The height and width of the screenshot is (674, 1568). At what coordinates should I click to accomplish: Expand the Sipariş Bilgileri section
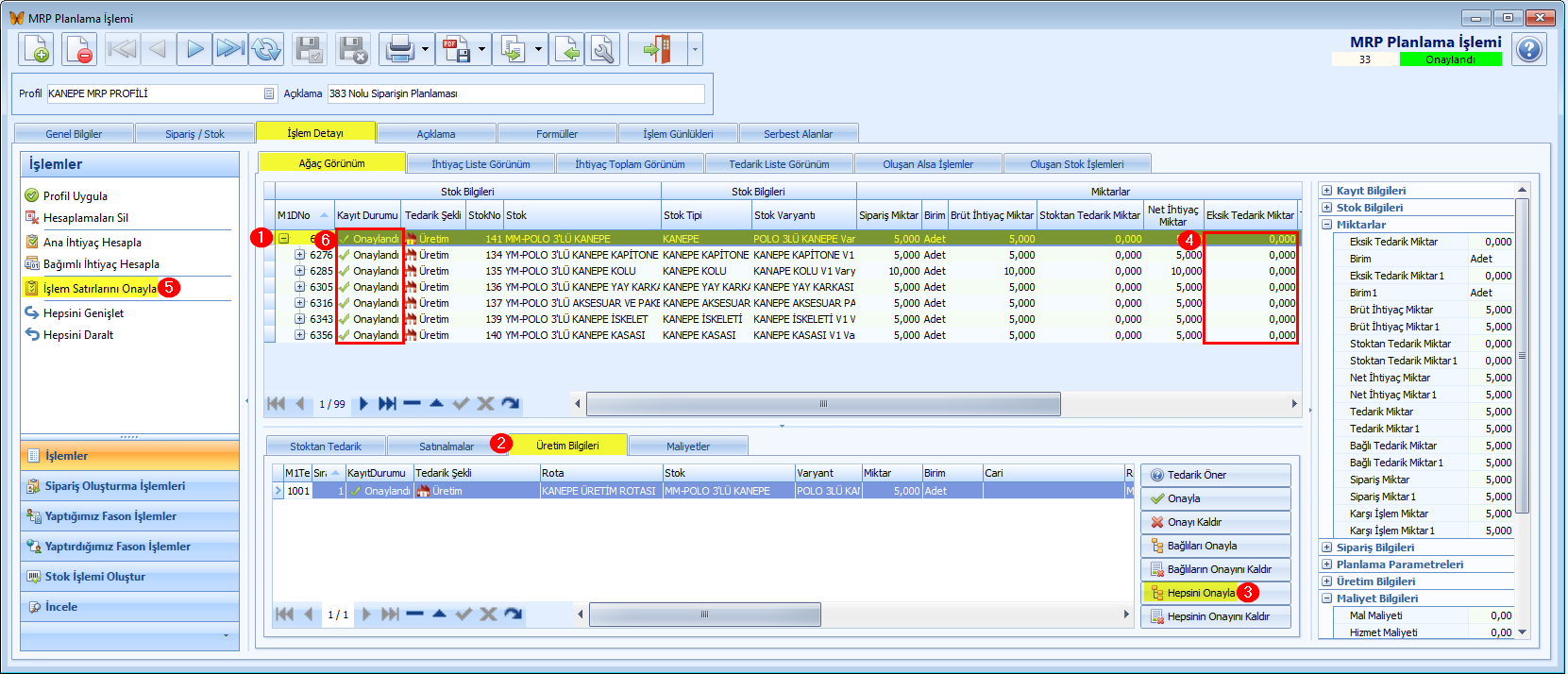[1326, 548]
